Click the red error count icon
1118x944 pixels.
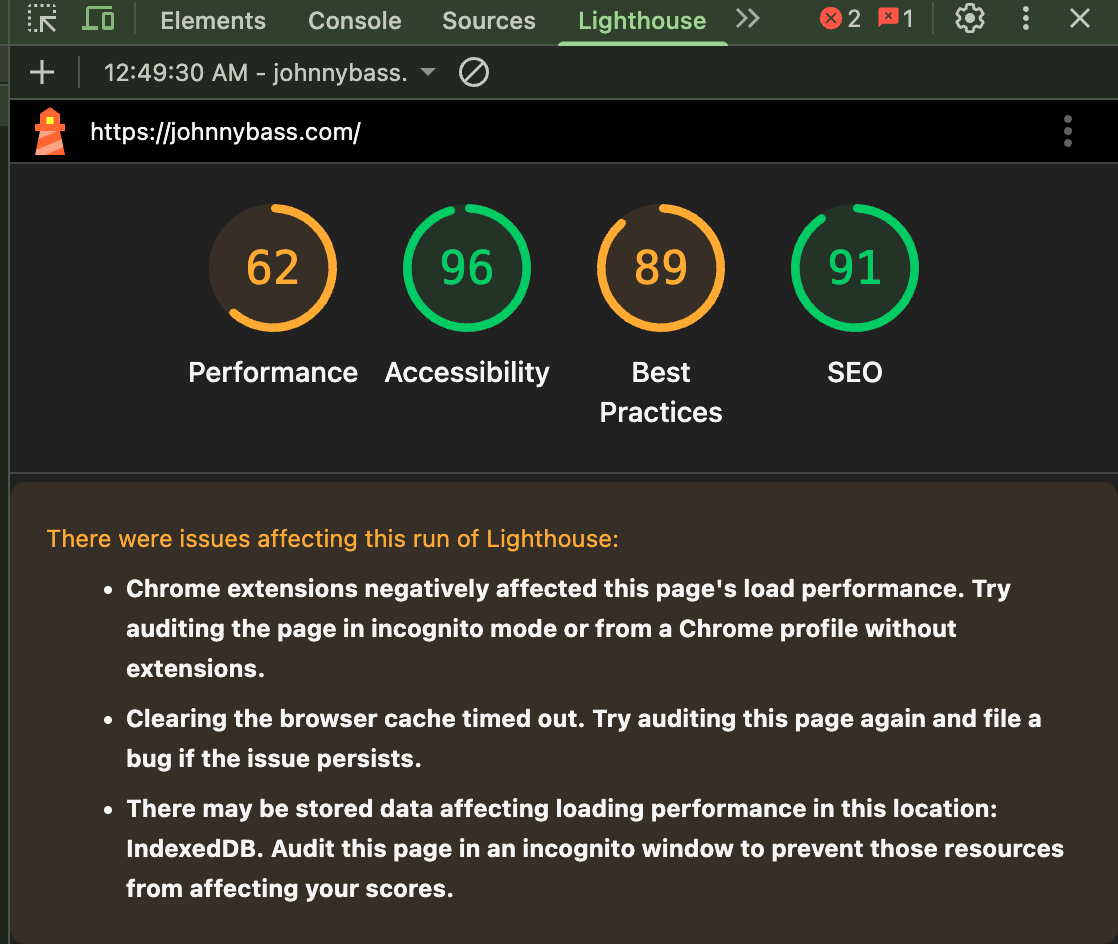click(839, 19)
